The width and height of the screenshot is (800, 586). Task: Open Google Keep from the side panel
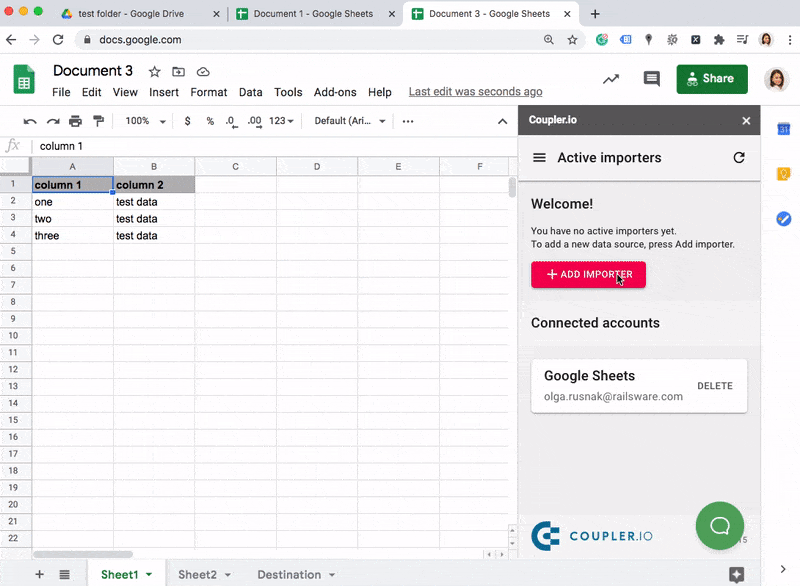(784, 173)
